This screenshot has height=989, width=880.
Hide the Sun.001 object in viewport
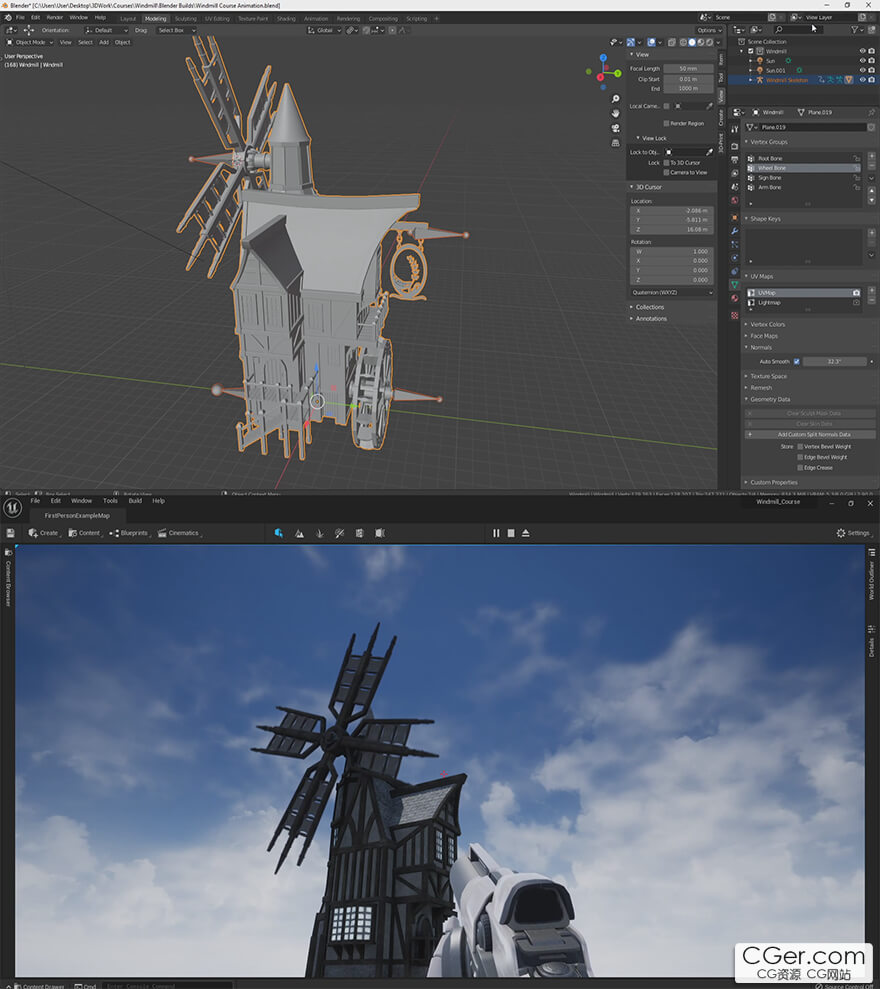pyautogui.click(x=862, y=70)
